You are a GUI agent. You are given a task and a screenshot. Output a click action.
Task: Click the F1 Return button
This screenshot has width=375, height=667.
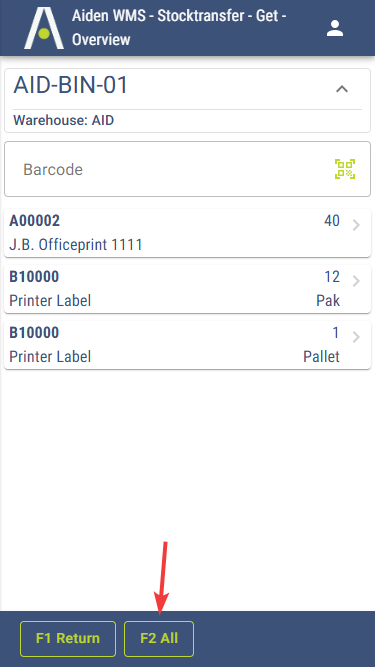point(68,638)
